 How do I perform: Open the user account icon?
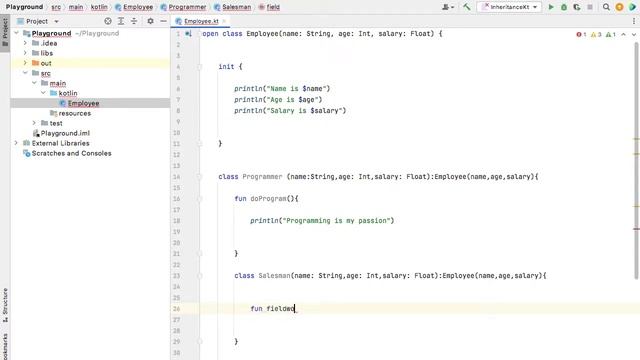pos(447,7)
